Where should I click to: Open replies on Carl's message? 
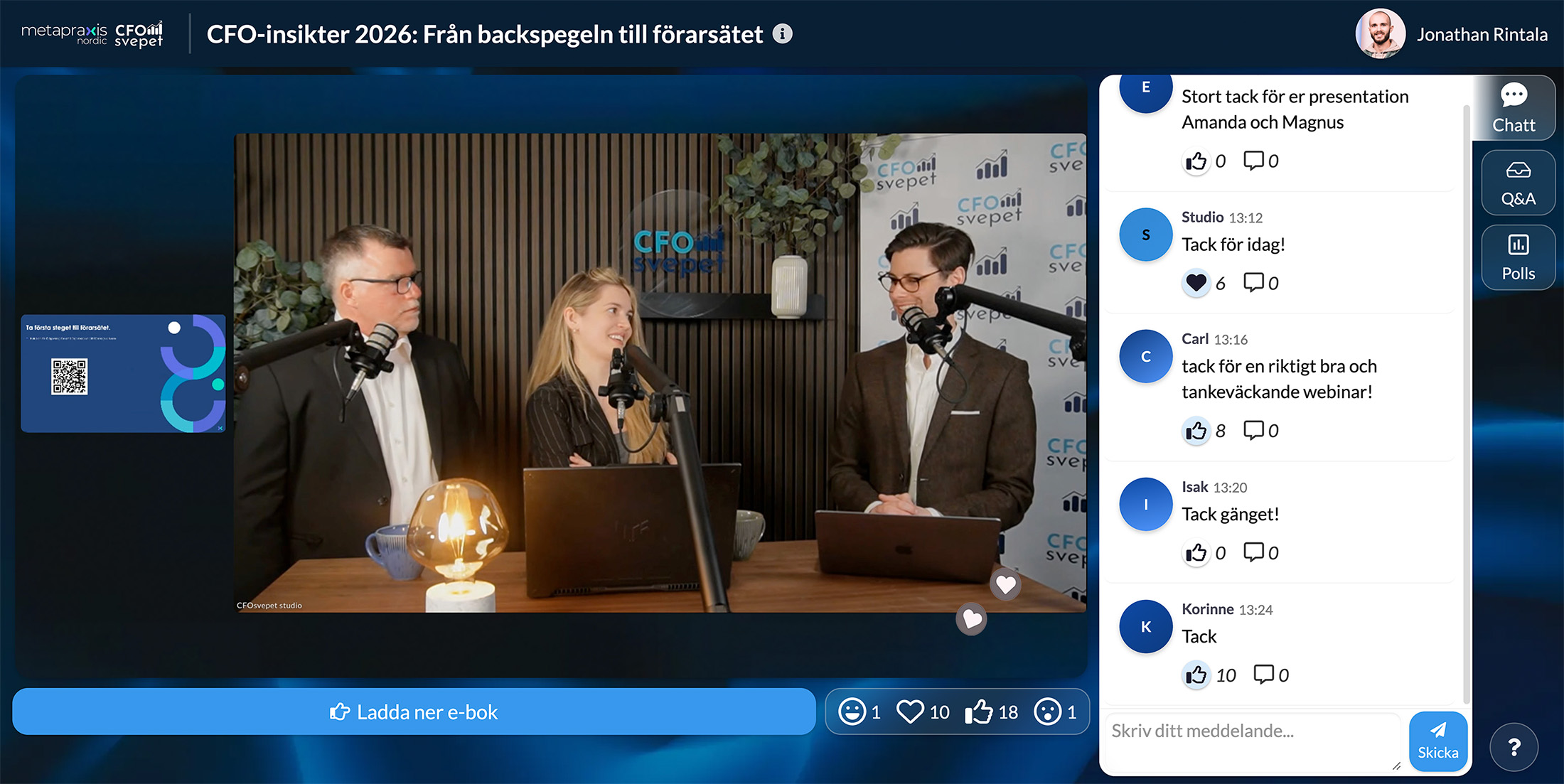(1253, 430)
